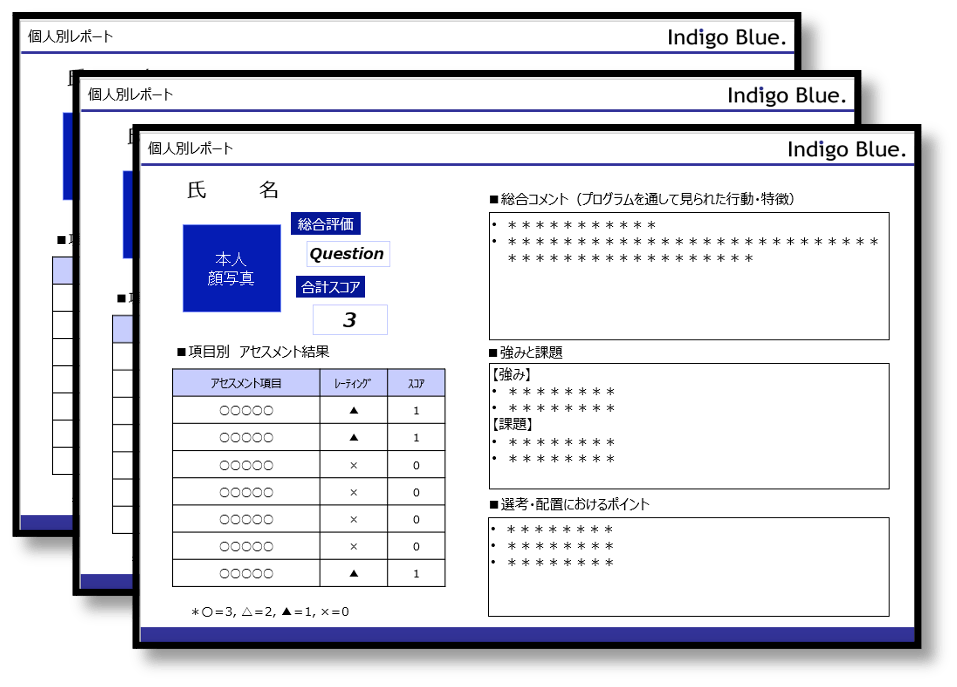Click the Indigo Blue logo on front slide

click(x=846, y=149)
